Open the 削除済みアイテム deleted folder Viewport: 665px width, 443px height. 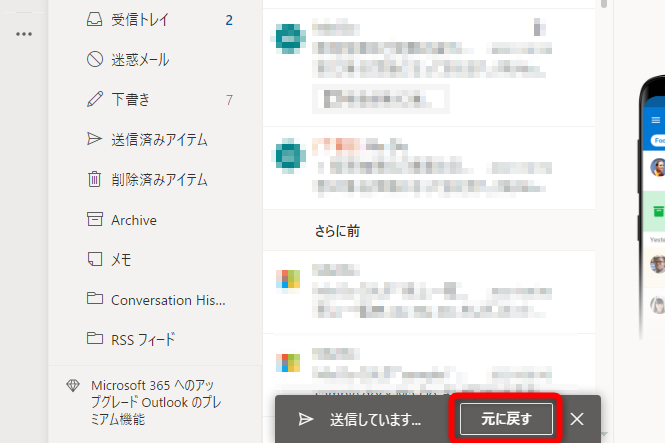pyautogui.click(x=156, y=179)
